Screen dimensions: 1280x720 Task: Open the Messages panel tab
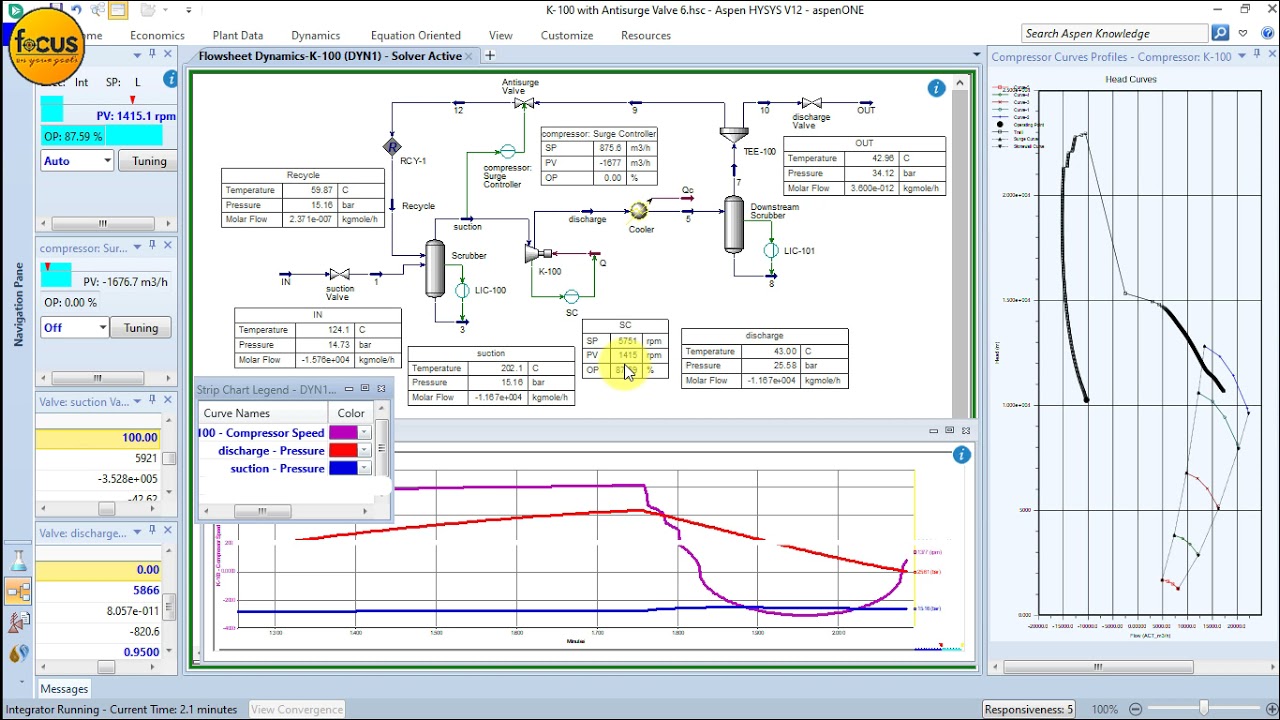pyautogui.click(x=64, y=689)
